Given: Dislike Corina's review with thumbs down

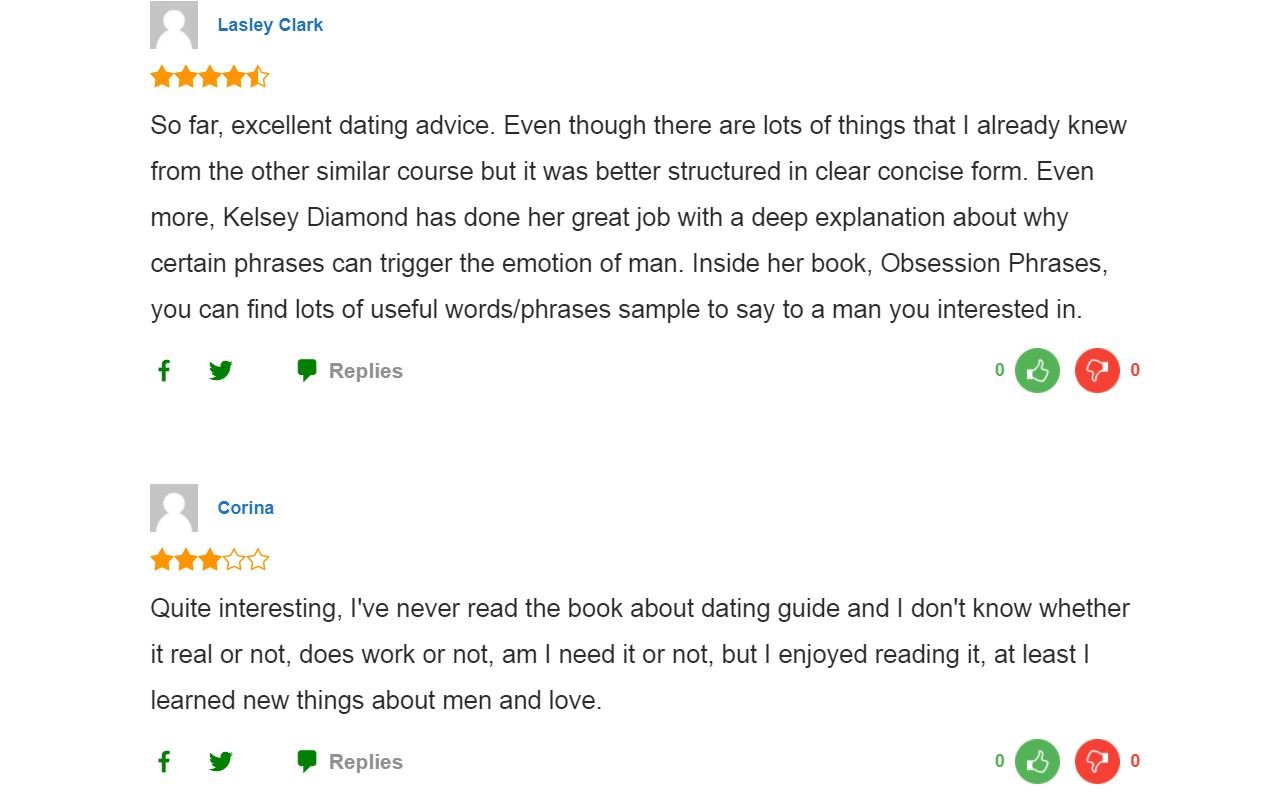Looking at the screenshot, I should click(1097, 762).
